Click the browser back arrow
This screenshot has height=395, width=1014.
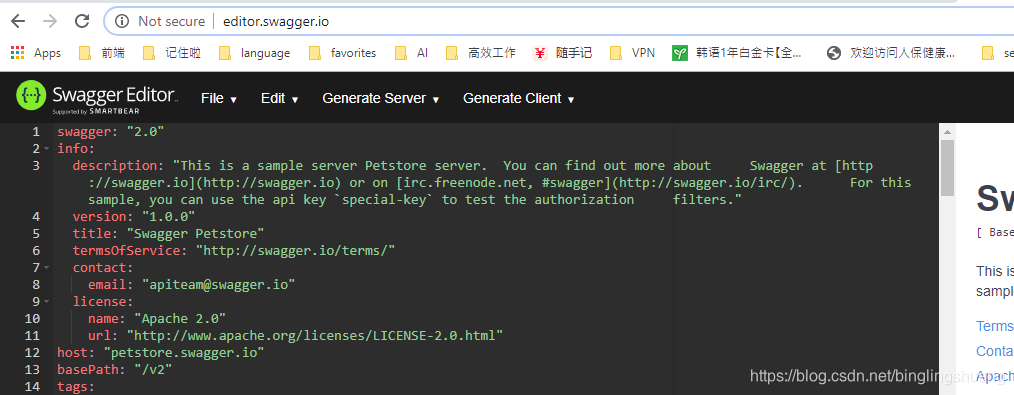click(x=17, y=21)
